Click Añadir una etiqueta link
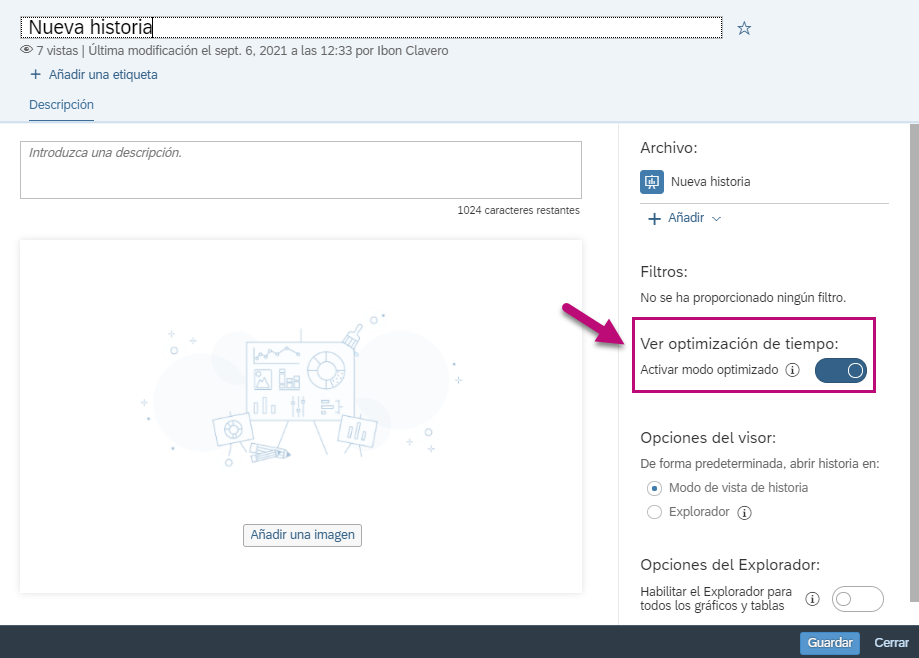 tap(103, 74)
